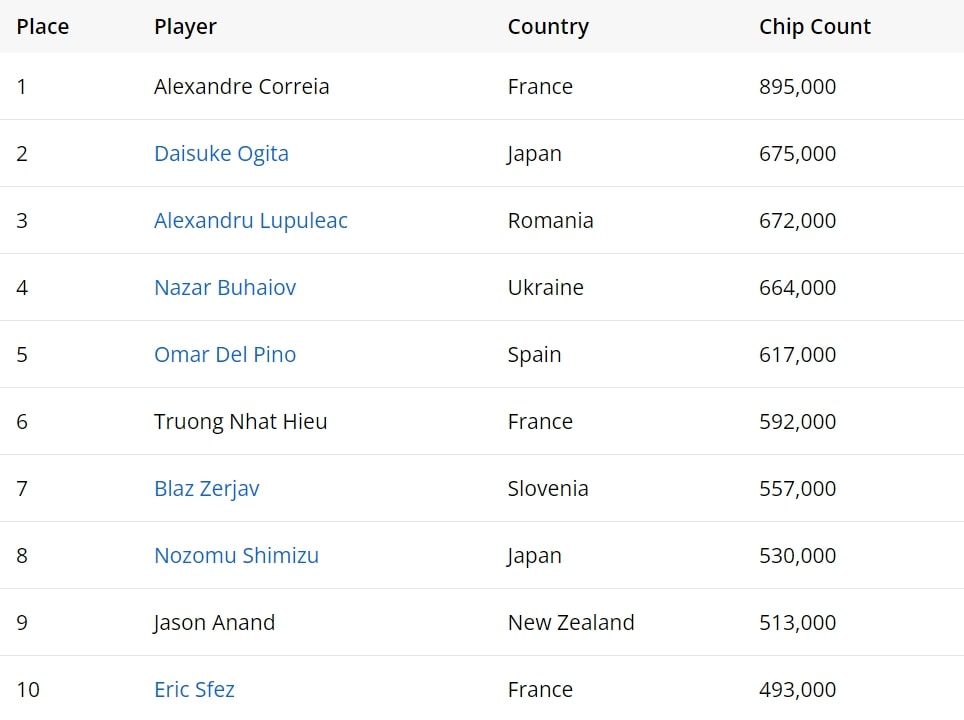The width and height of the screenshot is (964, 720).
Task: Visit Omar Del Pino's profile link
Action: pyautogui.click(x=225, y=355)
